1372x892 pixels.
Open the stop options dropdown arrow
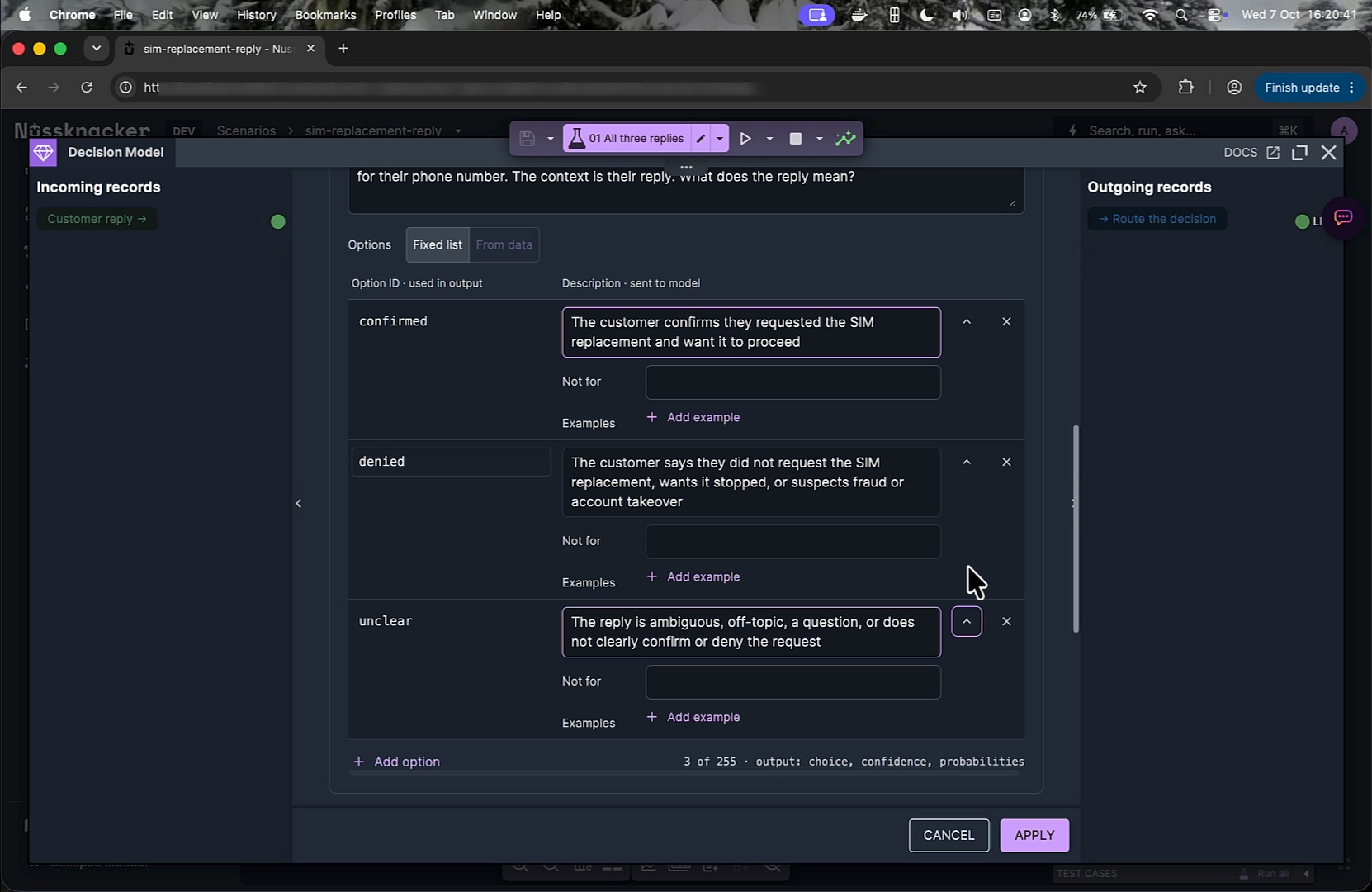[820, 139]
